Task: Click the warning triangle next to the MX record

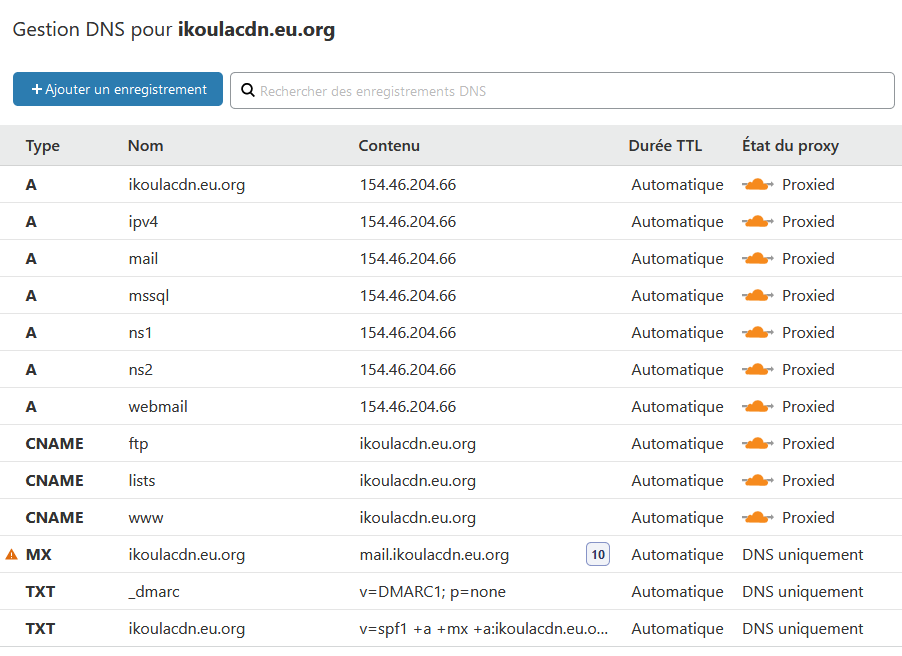Action: coord(12,555)
